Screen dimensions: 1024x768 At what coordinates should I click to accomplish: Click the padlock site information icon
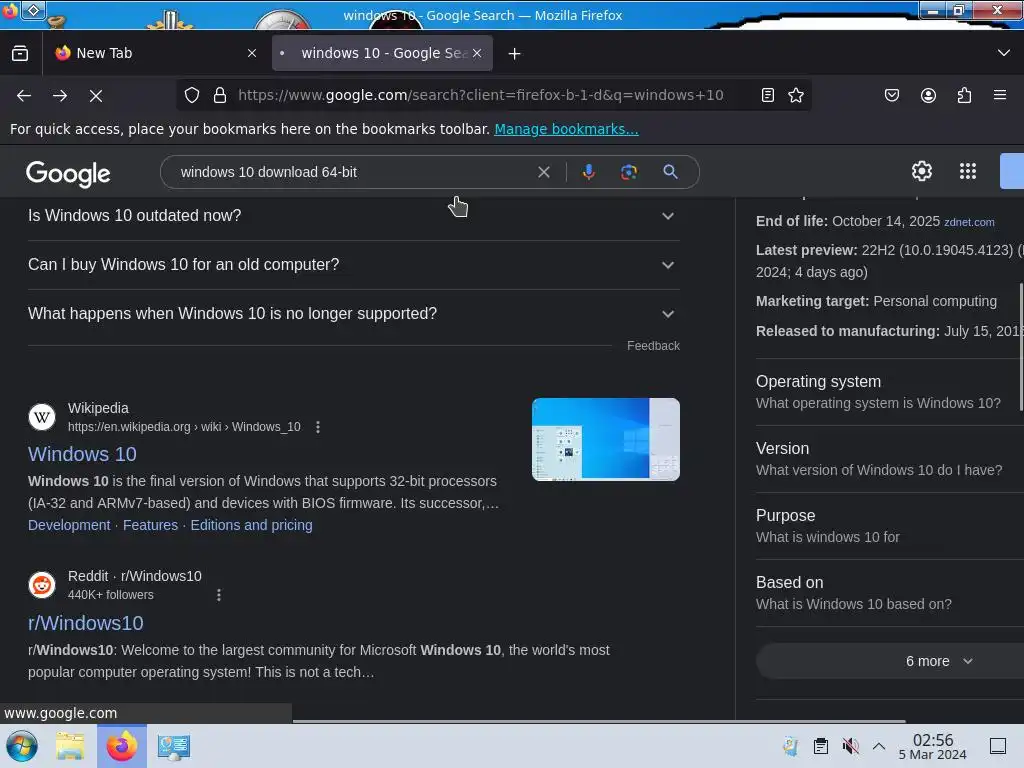[220, 95]
